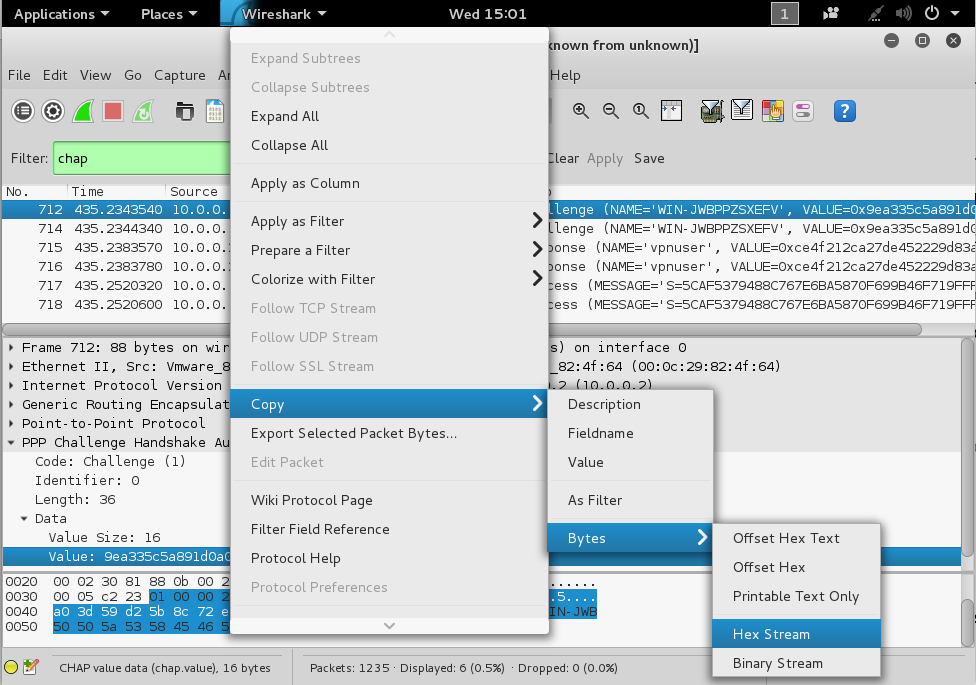This screenshot has height=685, width=976.
Task: Restart the current capture icon
Action: pyautogui.click(x=143, y=111)
